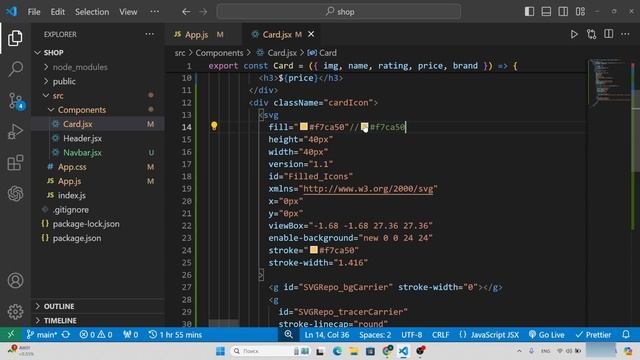Screen dimensions: 640x360
Task: Open App.css in the explorer
Action: pyautogui.click(x=72, y=167)
